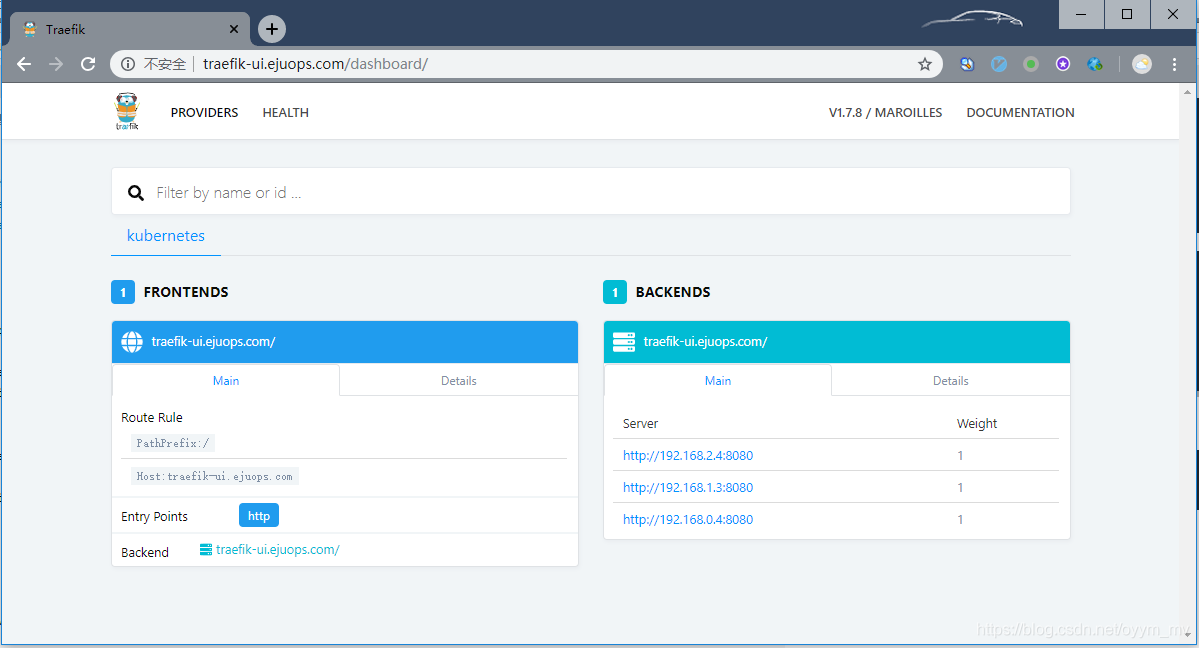Click the browser address bar URL

315,64
